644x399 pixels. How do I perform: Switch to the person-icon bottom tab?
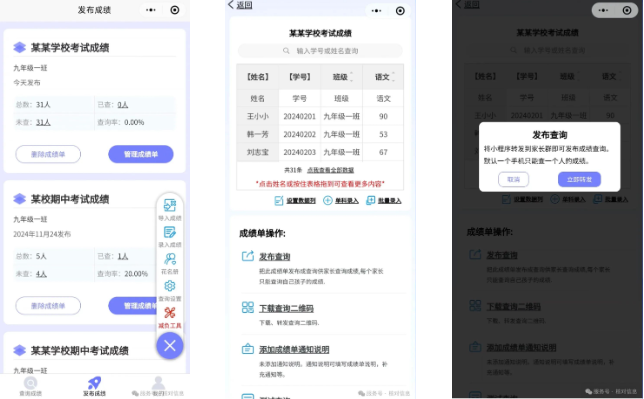click(x=159, y=386)
